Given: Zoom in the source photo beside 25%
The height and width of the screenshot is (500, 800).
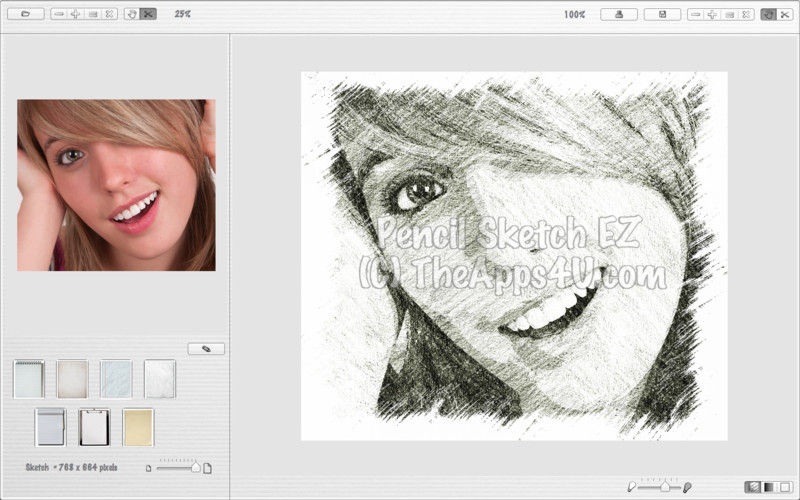Looking at the screenshot, I should tap(76, 14).
